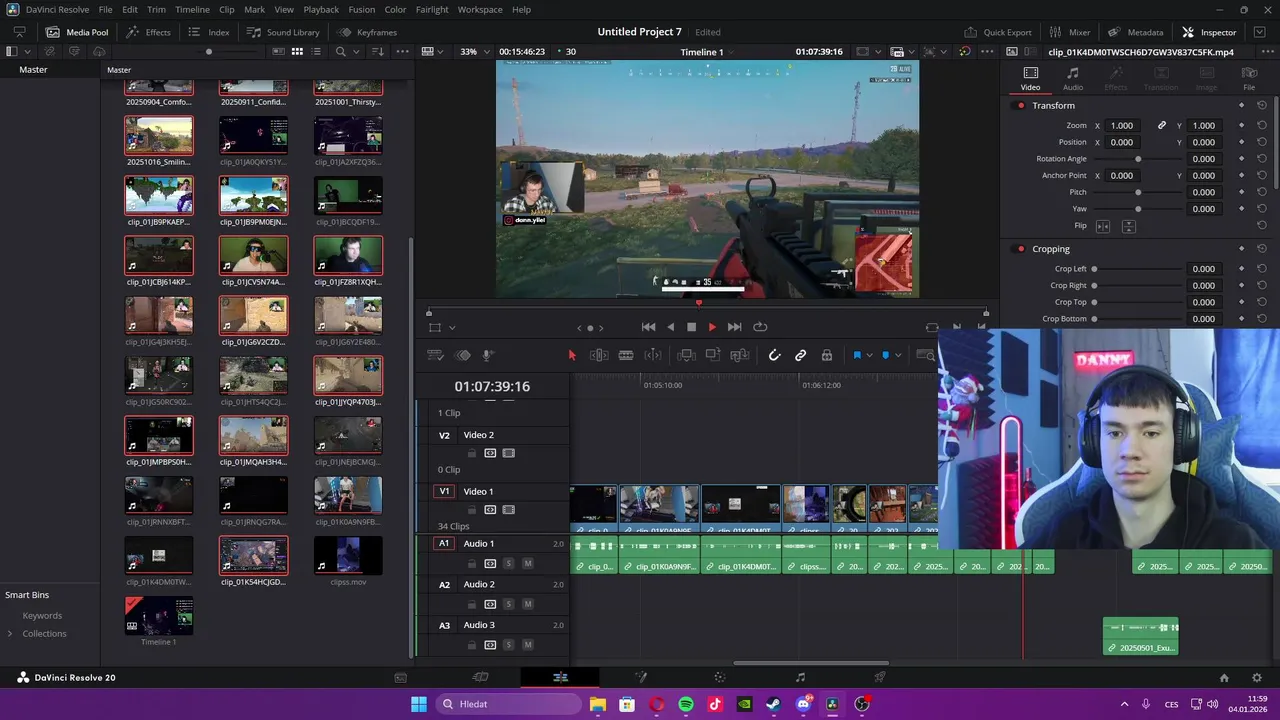Screen dimensions: 1280x720
Task: Mute the Audio 1 track
Action: [x=528, y=563]
